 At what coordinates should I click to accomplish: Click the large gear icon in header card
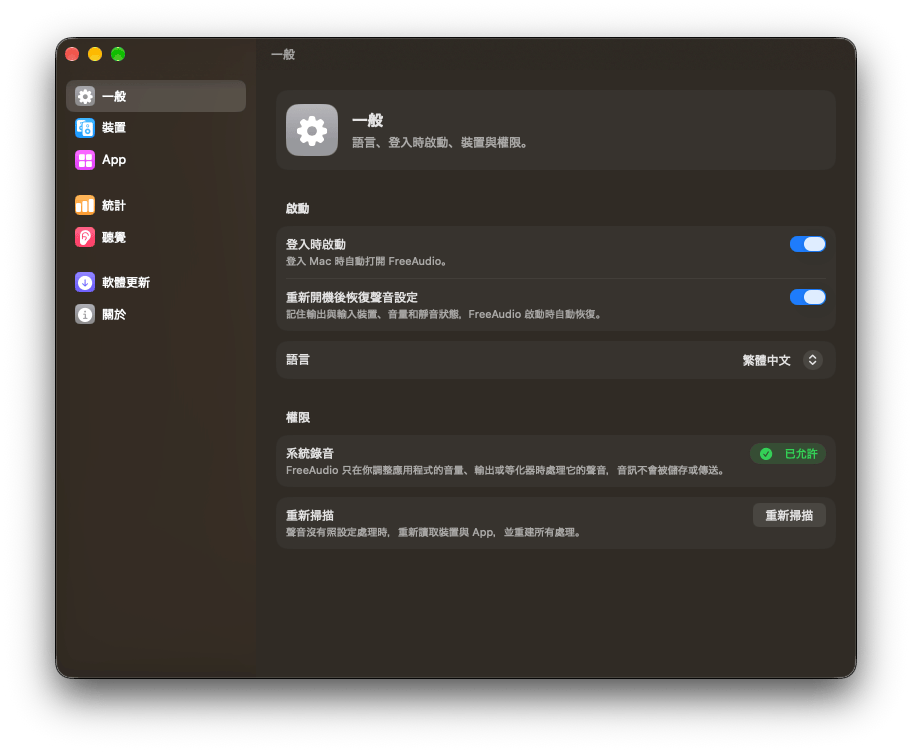312,130
